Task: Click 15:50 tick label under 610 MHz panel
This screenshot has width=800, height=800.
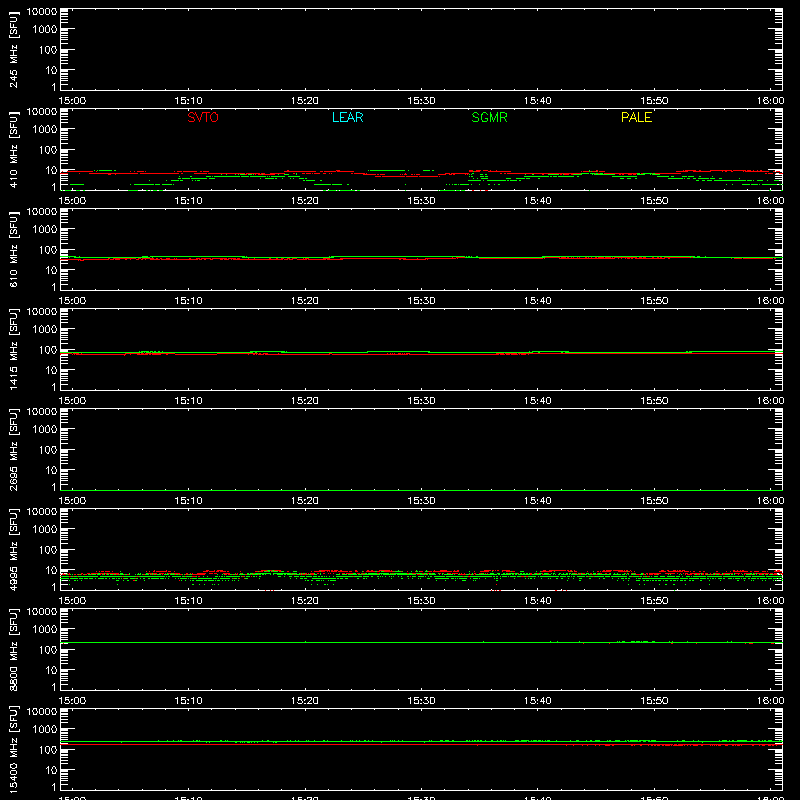Action: click(654, 301)
